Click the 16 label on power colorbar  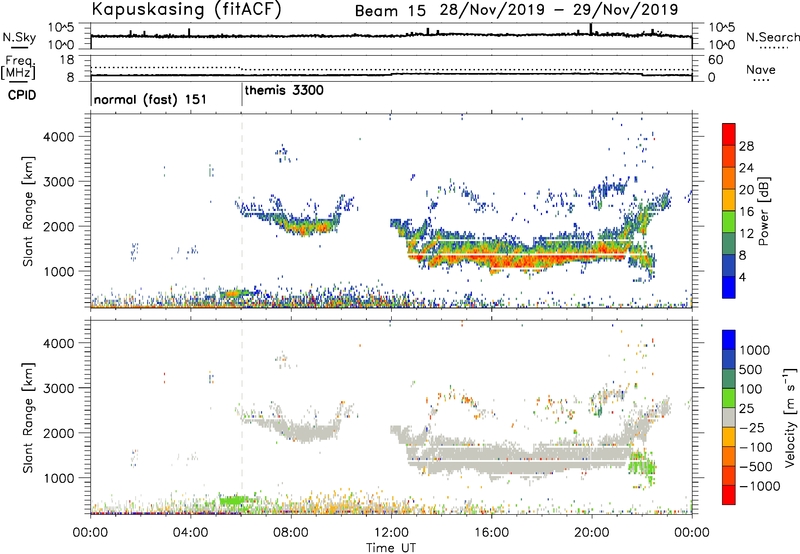coord(746,212)
